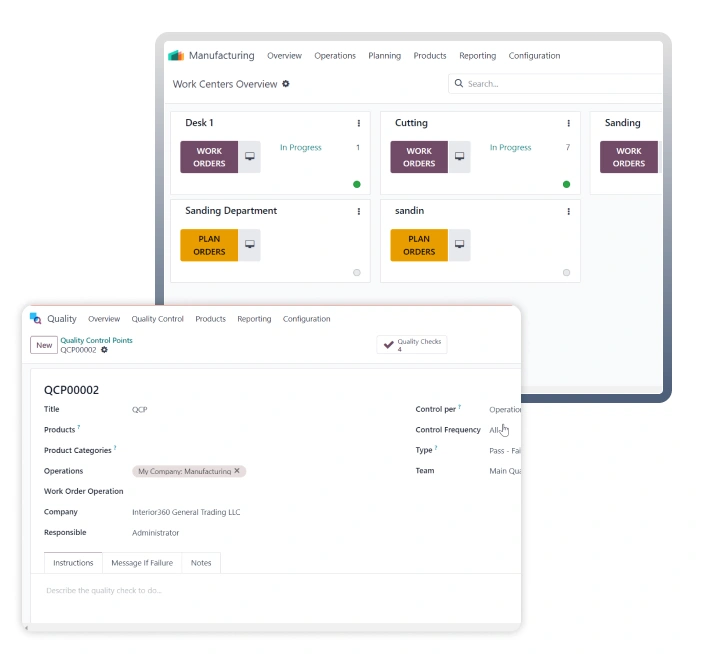Screen dimensions: 702x654
Task: Show help tooltip for Type field
Action: coord(436,447)
